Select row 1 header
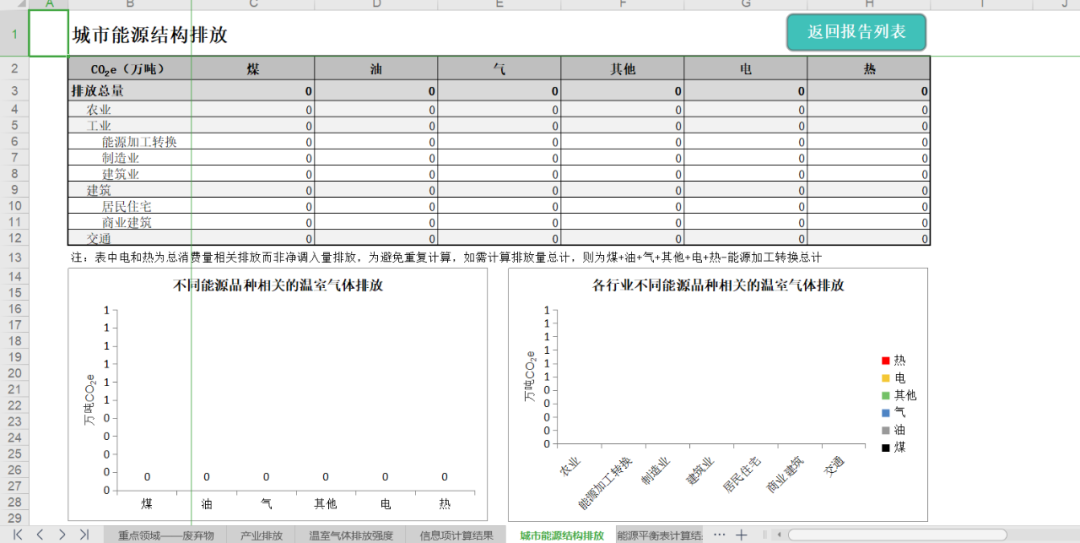Screen dimensions: 1080x543 (x=14, y=33)
